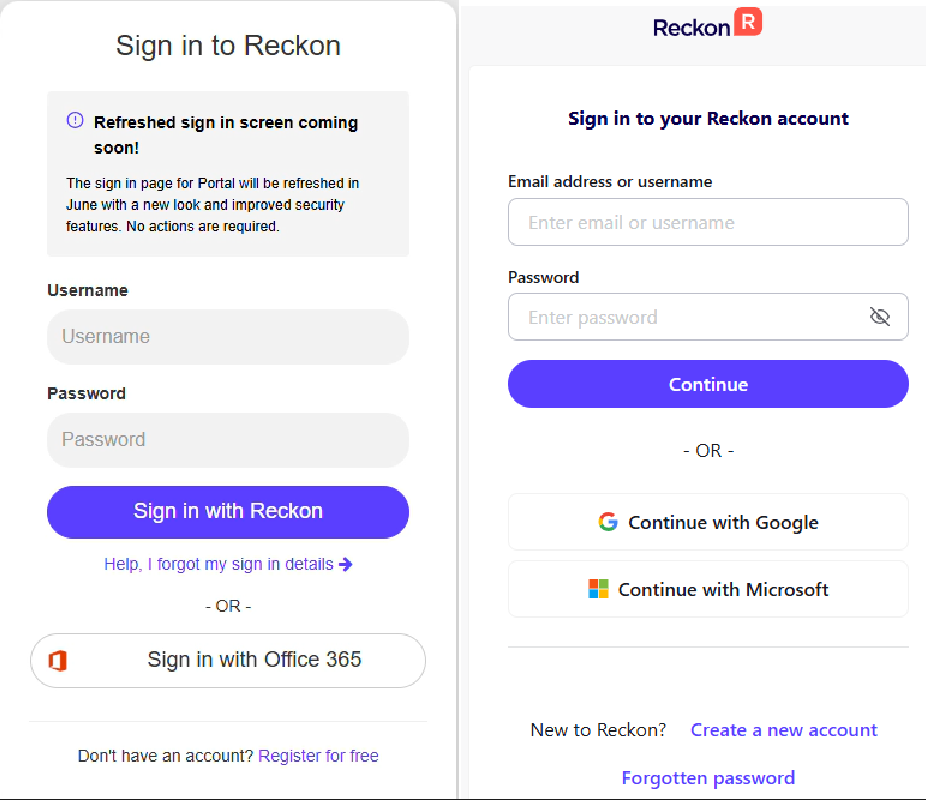Choose Sign in with Office 365
This screenshot has width=926, height=800.
pyautogui.click(x=228, y=660)
